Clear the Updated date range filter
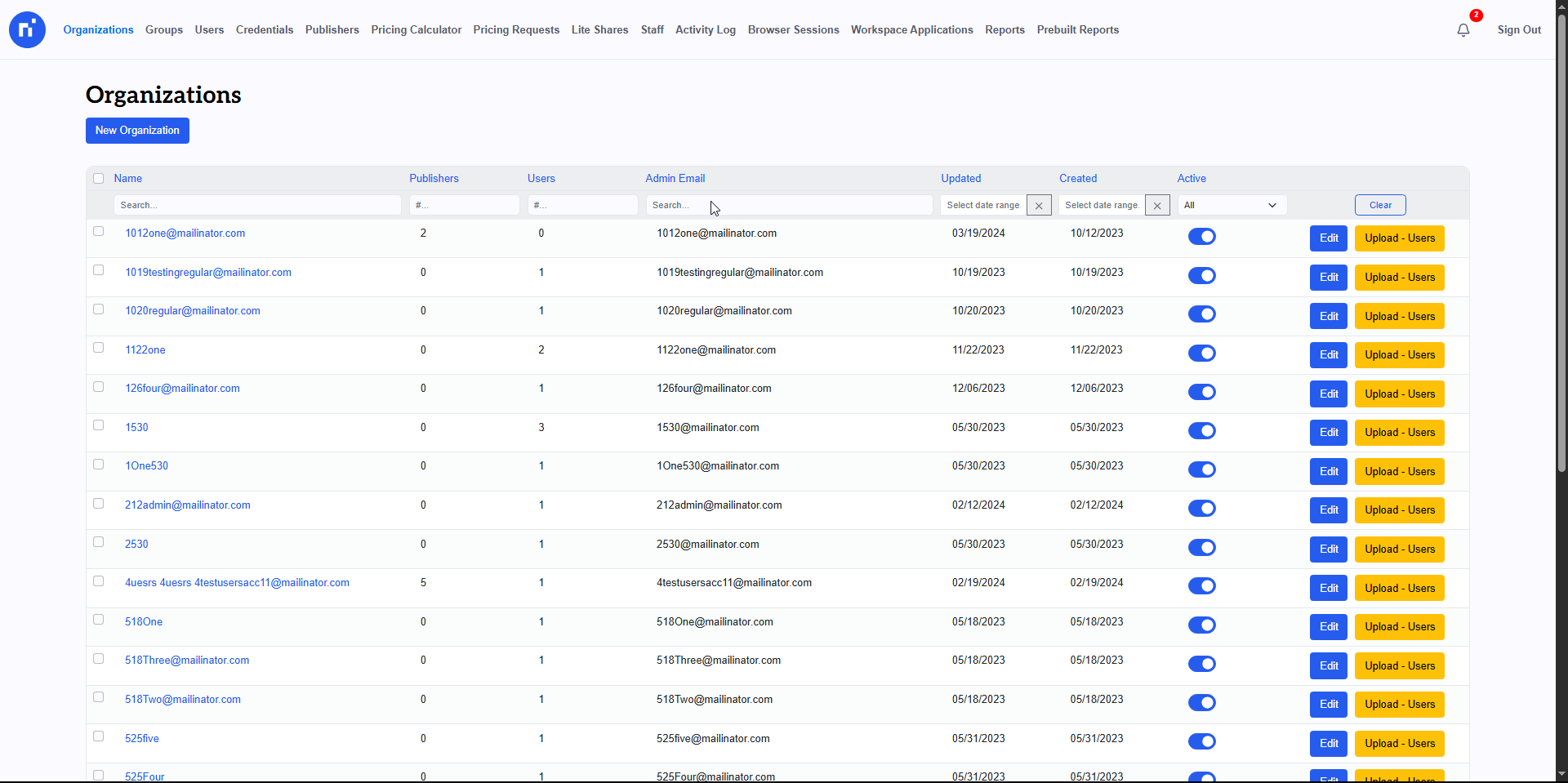The width and height of the screenshot is (1568, 783). 1038,206
